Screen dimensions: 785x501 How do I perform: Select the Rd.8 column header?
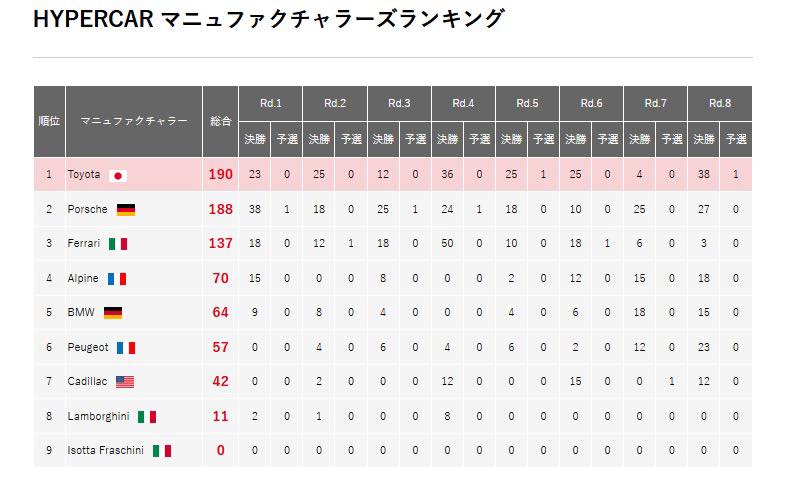coord(720,104)
